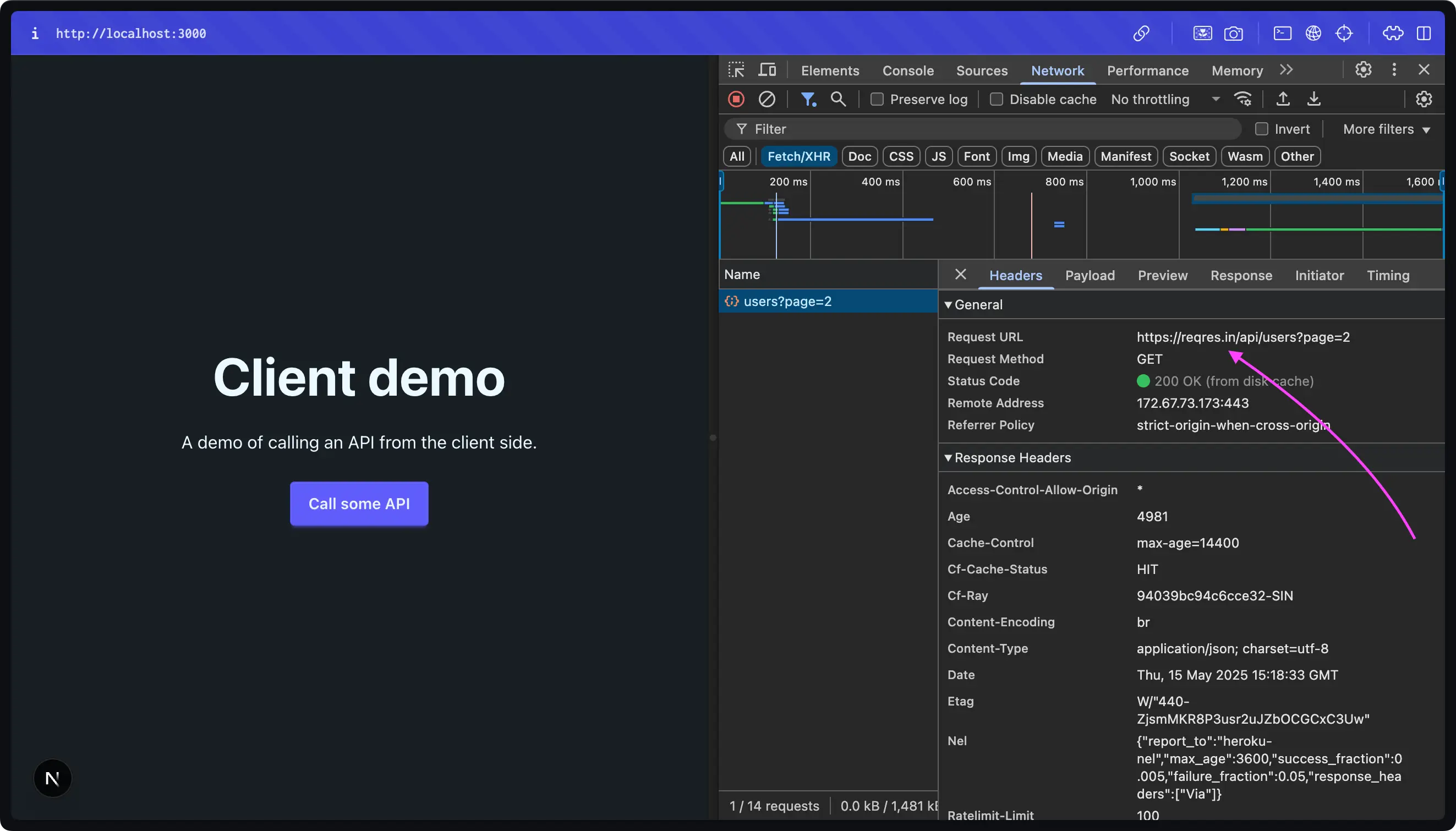The height and width of the screenshot is (831, 1456).
Task: Toggle the Socket filter chip
Action: pyautogui.click(x=1189, y=156)
